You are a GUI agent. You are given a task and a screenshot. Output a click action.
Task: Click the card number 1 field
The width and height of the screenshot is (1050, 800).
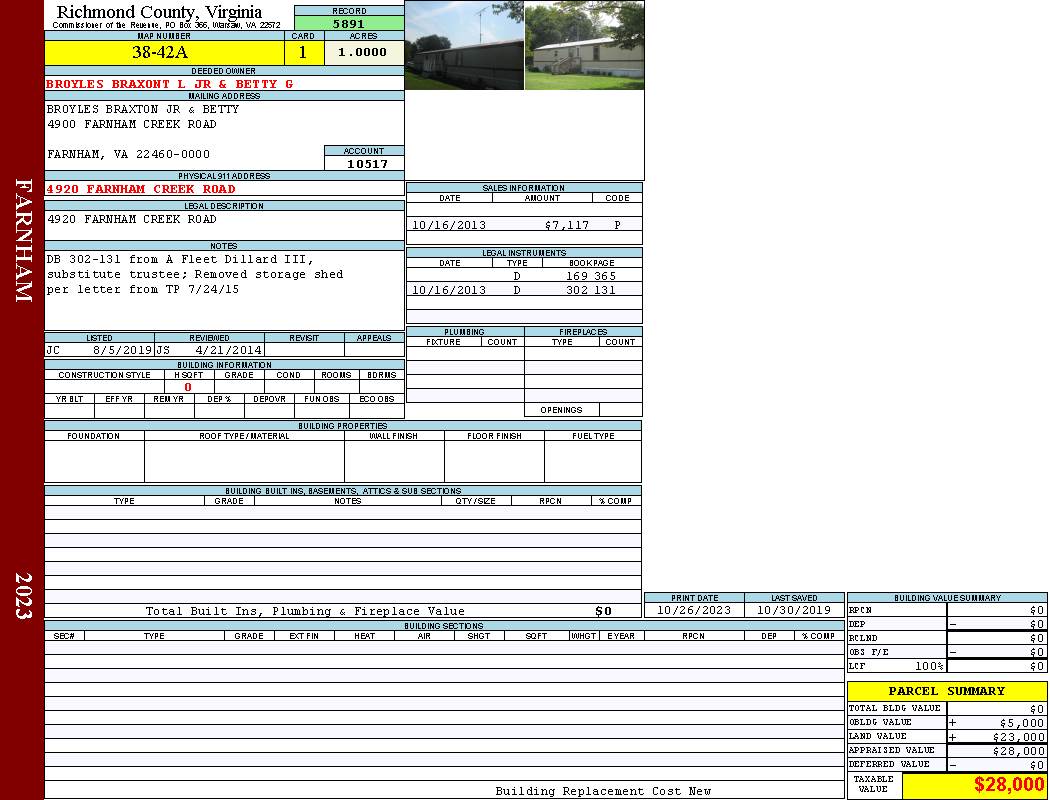tap(304, 52)
